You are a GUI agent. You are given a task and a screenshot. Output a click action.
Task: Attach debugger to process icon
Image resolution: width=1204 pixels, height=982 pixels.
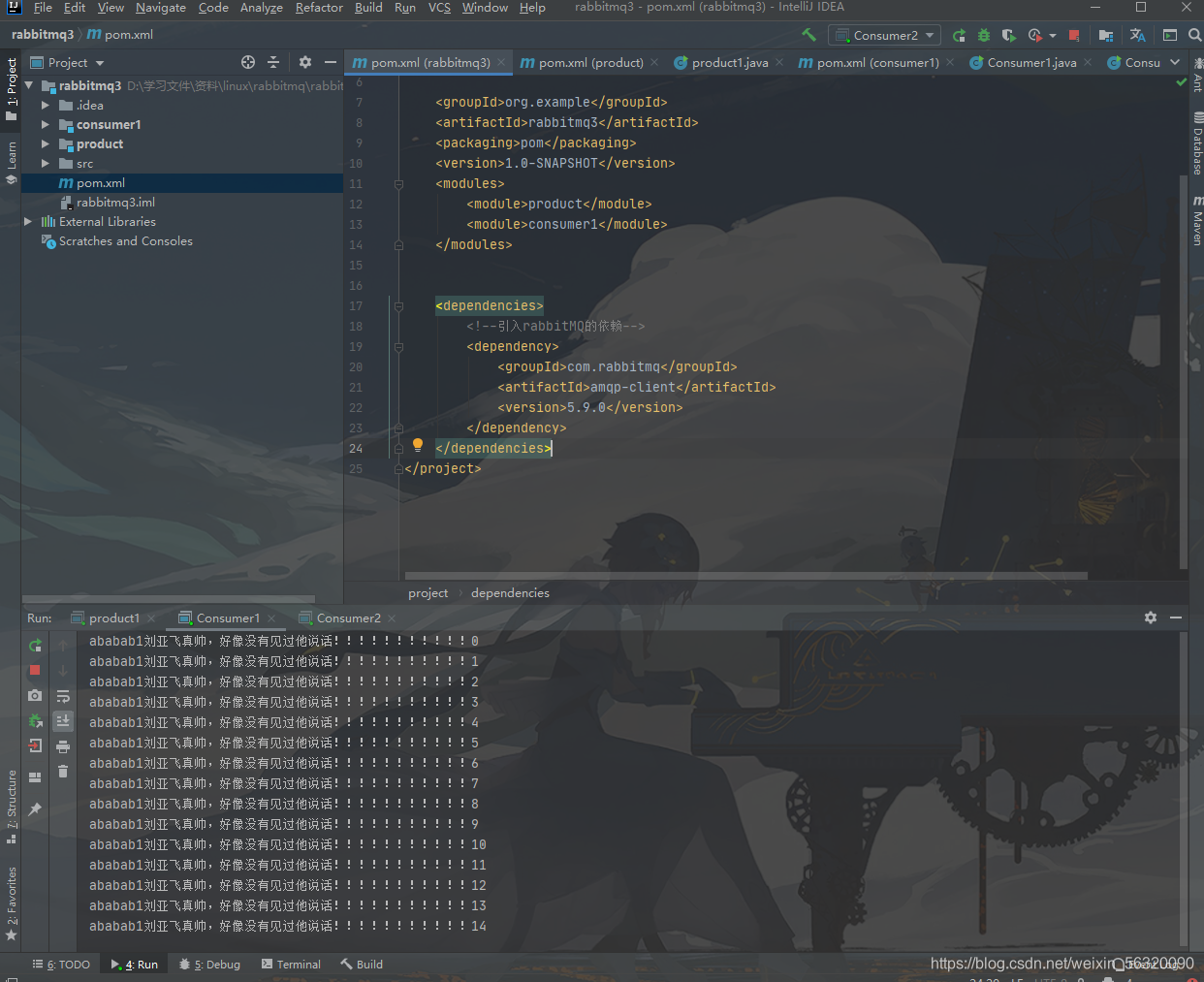click(35, 720)
